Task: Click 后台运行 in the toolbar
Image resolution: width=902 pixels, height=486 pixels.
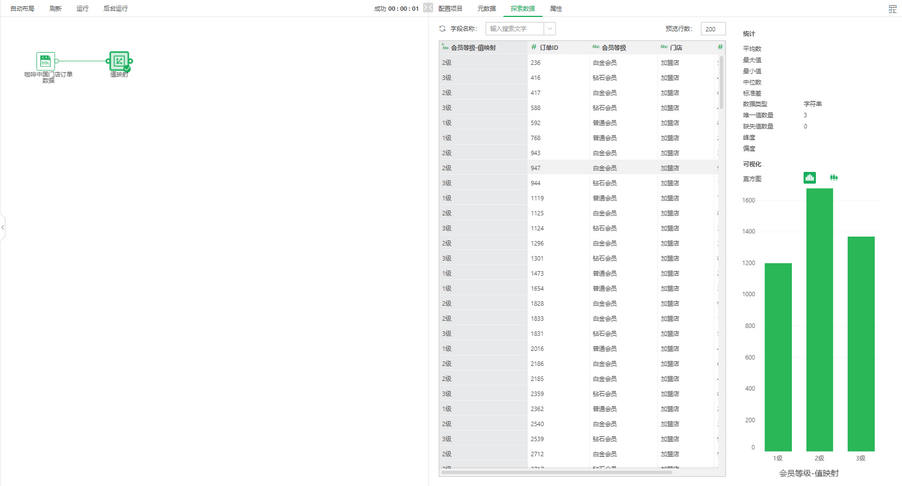Action: (x=116, y=9)
